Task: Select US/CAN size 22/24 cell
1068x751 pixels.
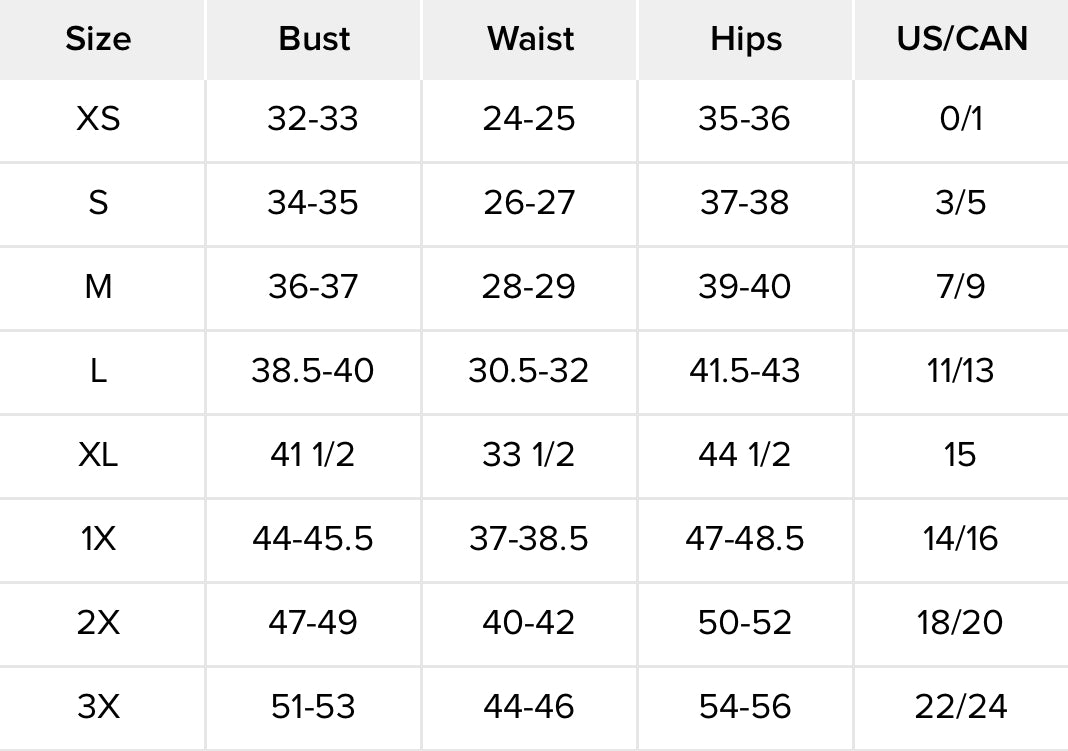Action: point(960,707)
